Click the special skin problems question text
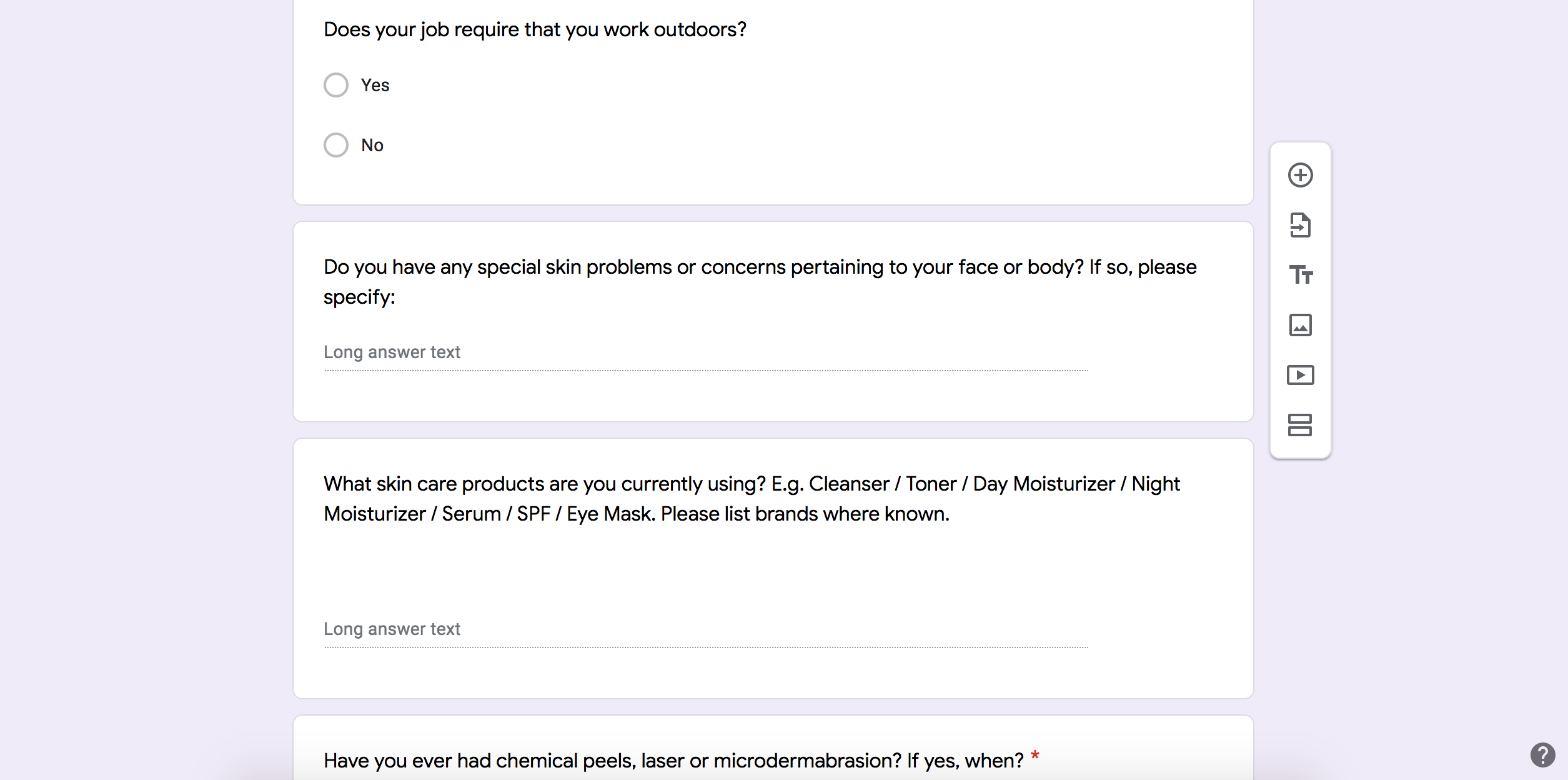The width and height of the screenshot is (1568, 780). pos(760,282)
